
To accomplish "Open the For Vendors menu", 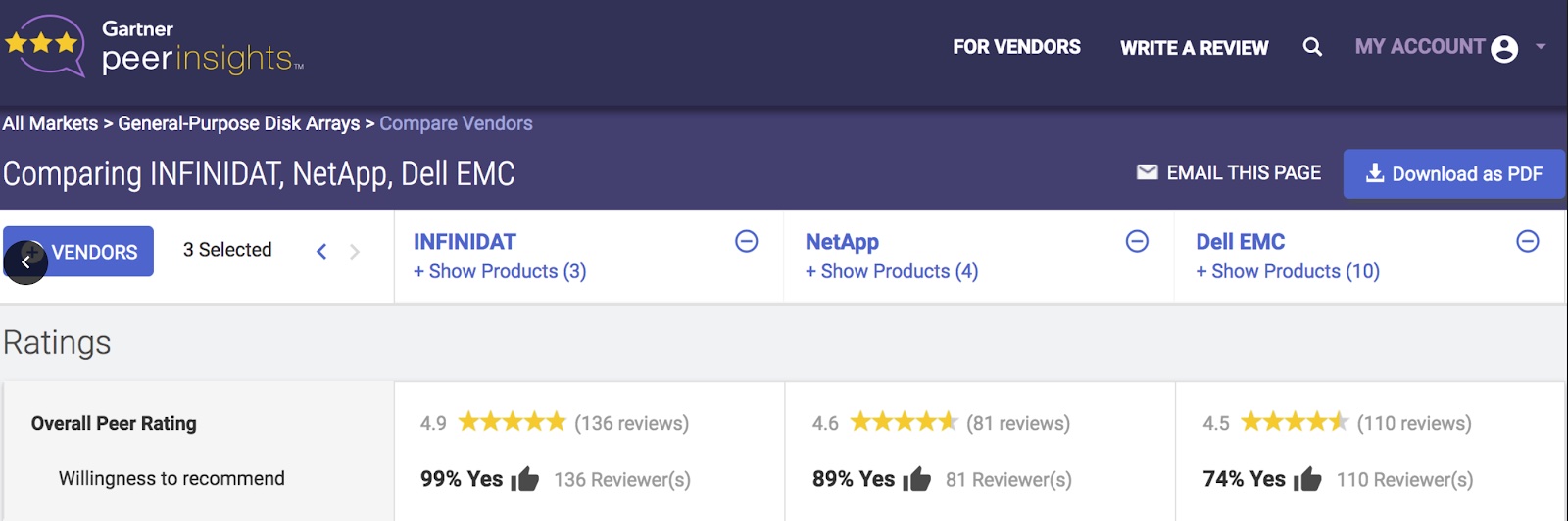I will tap(1016, 47).
